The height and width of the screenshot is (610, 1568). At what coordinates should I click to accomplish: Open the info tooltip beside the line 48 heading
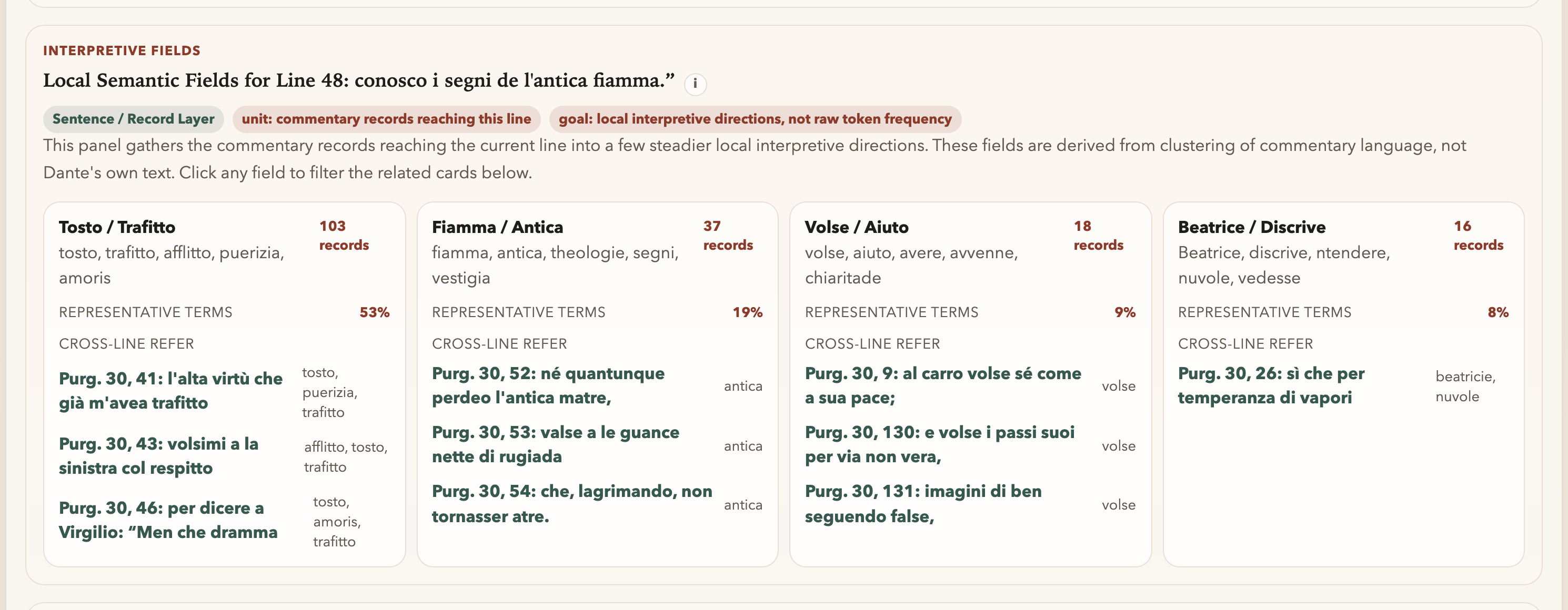click(695, 85)
